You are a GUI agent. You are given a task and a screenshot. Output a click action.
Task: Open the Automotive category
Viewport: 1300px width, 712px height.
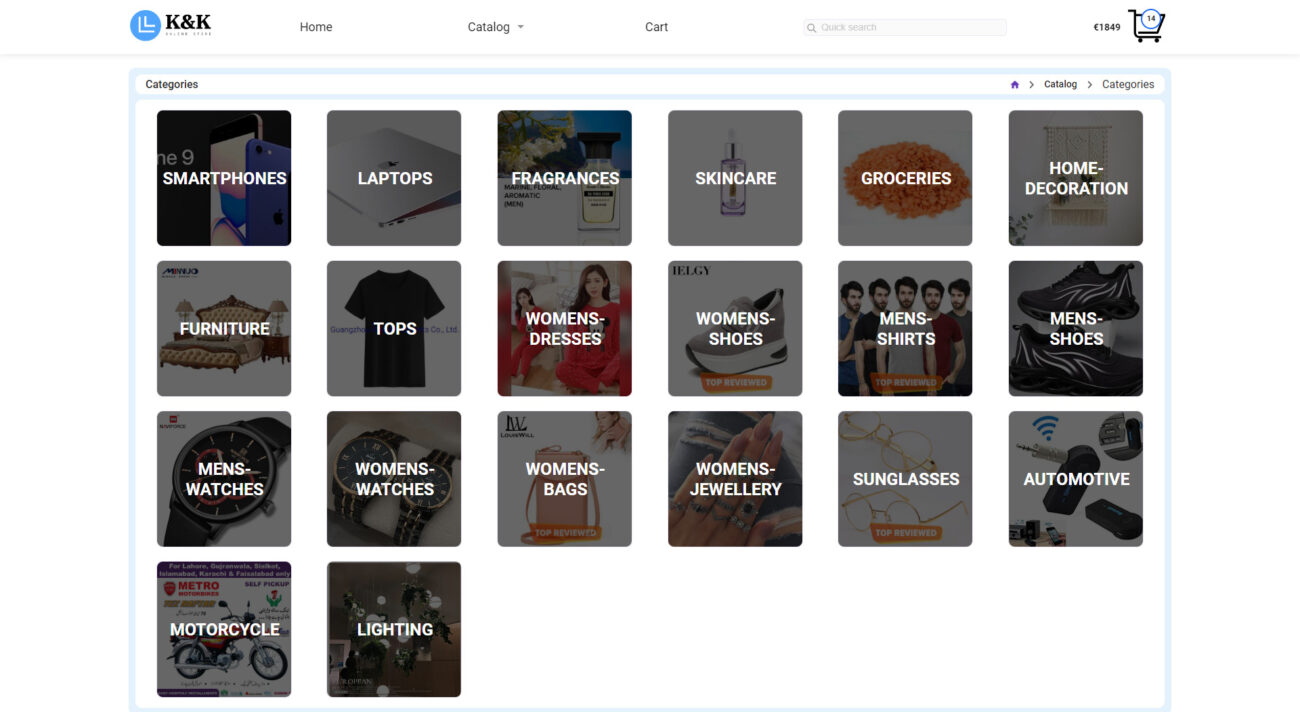(1075, 479)
